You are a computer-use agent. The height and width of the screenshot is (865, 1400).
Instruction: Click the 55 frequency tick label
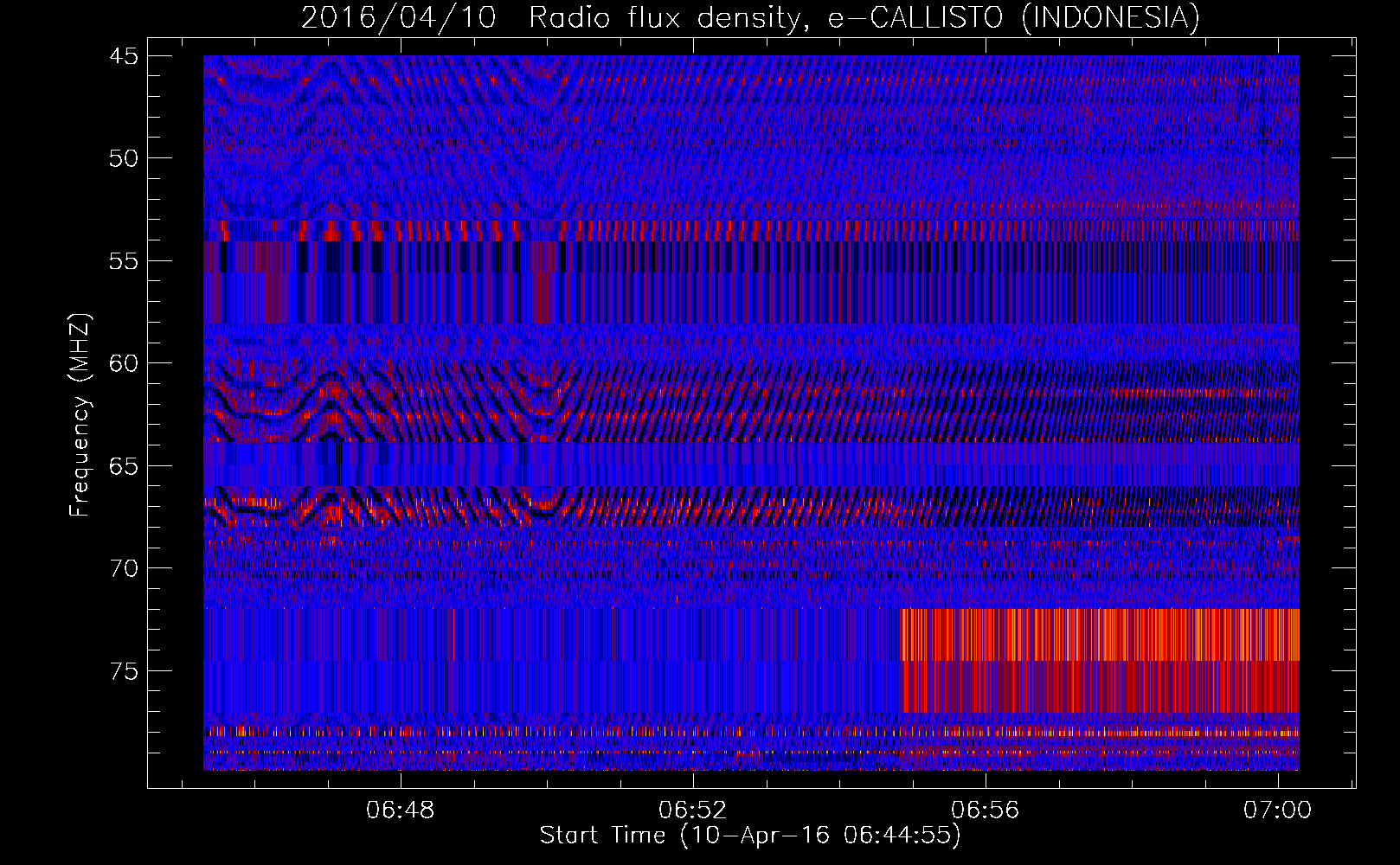click(x=123, y=261)
